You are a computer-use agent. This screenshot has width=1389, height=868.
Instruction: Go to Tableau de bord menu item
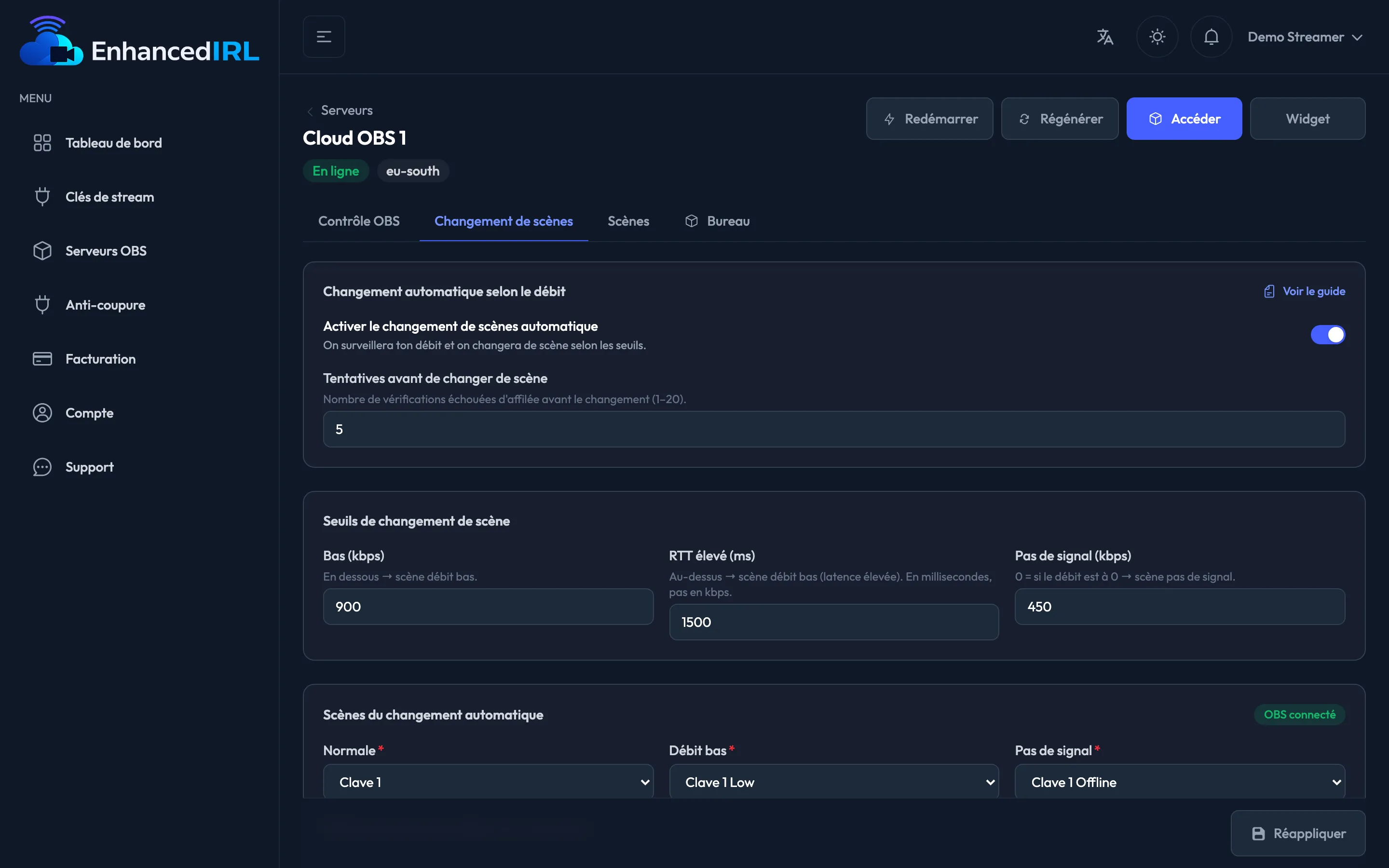point(139,143)
